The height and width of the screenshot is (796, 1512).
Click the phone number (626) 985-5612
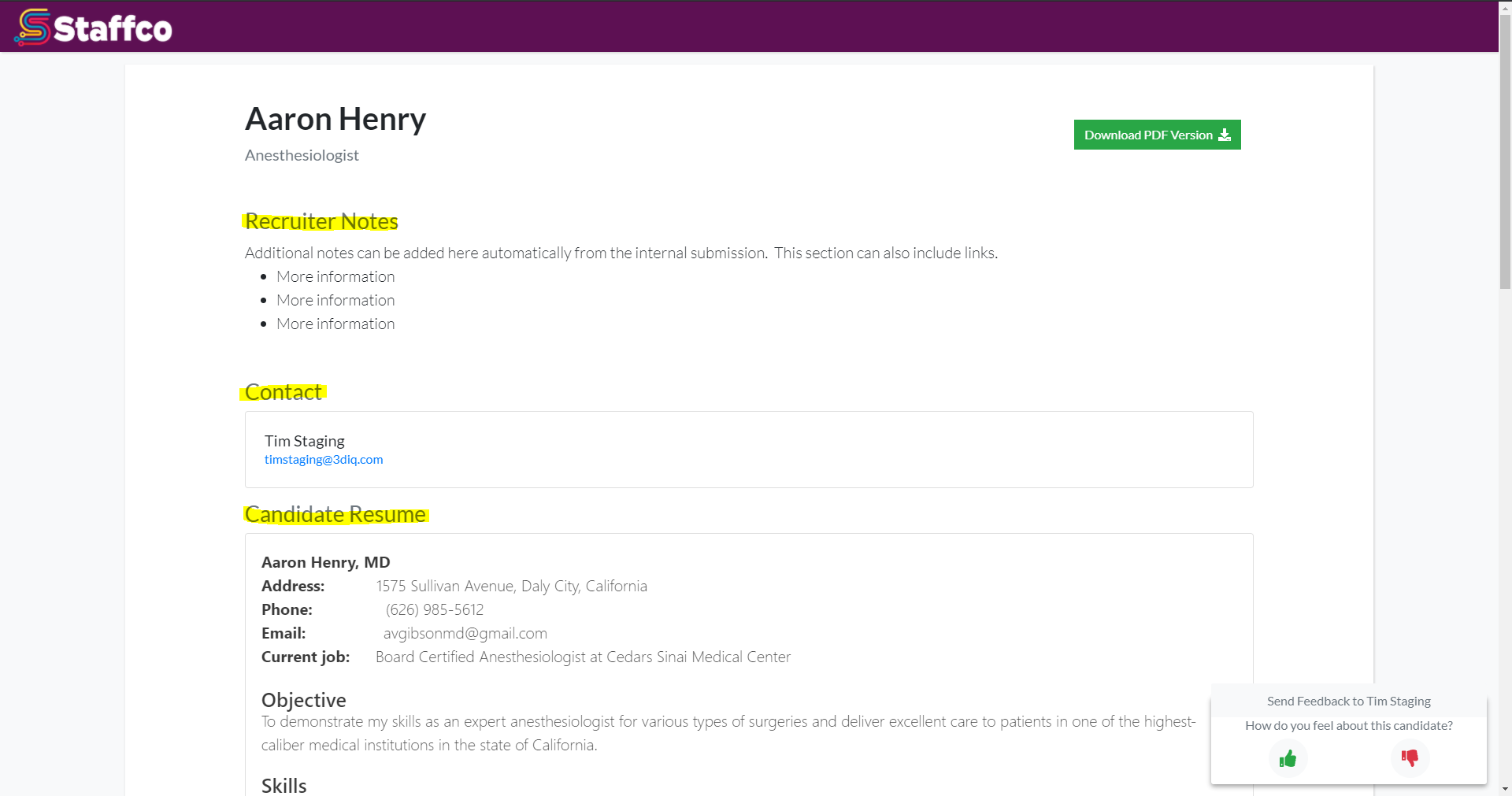tap(435, 609)
